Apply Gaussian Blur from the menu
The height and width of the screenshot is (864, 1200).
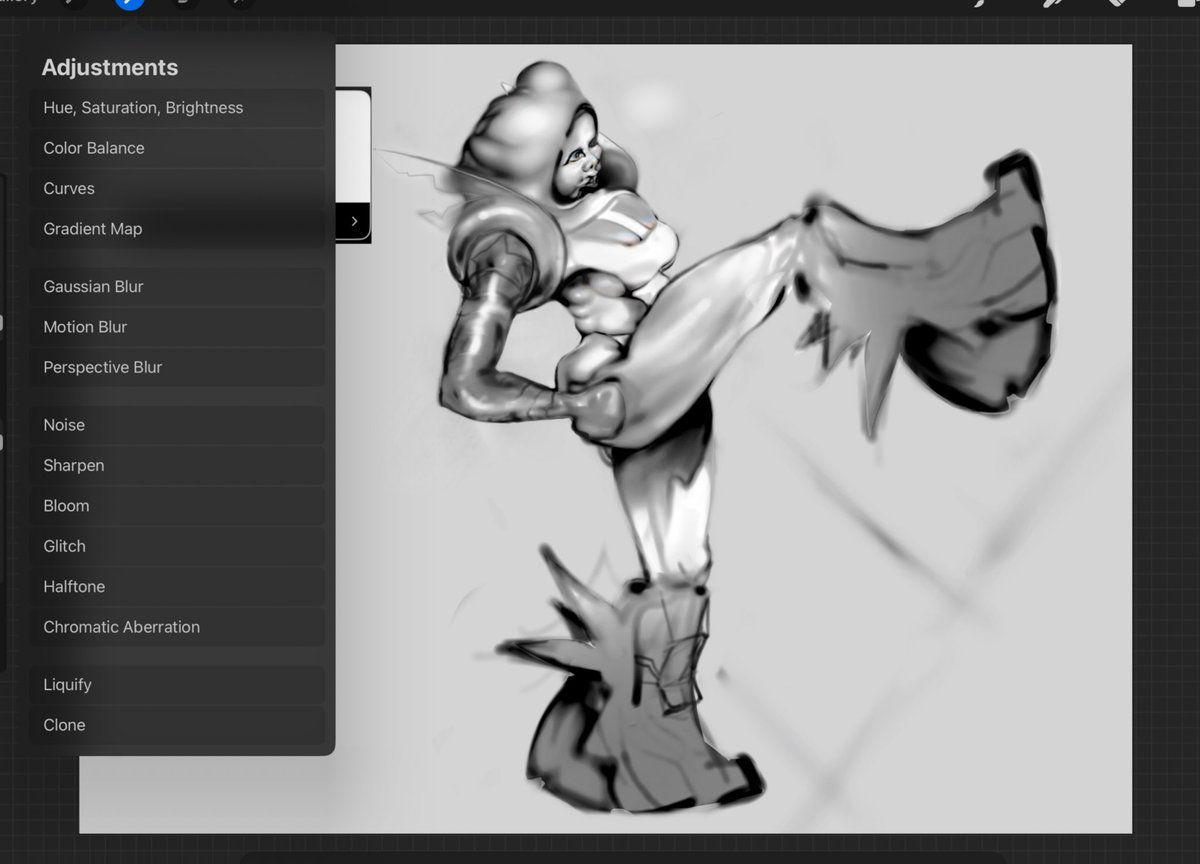tap(93, 287)
